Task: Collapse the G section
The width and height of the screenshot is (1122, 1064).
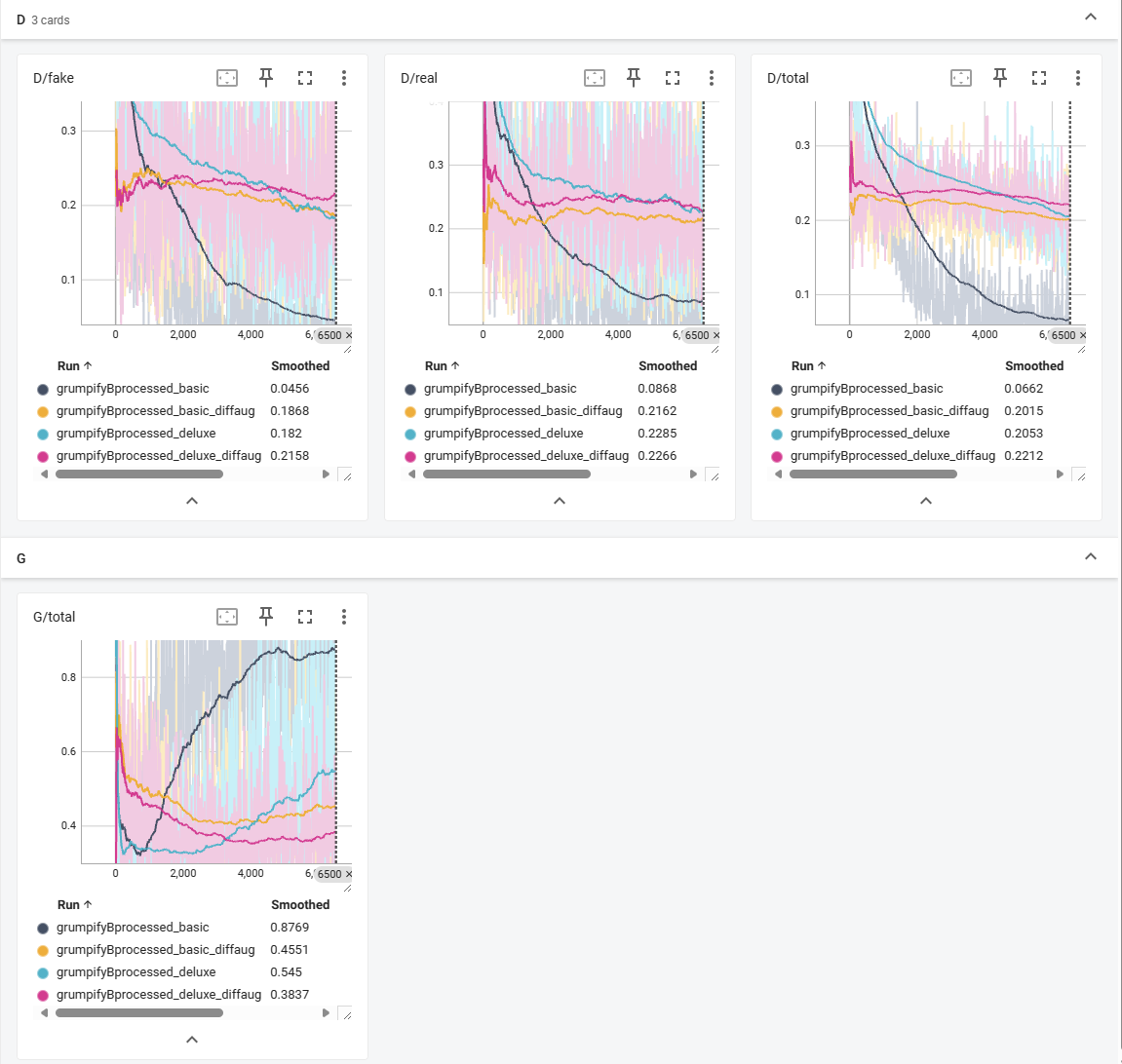Action: pos(1091,557)
